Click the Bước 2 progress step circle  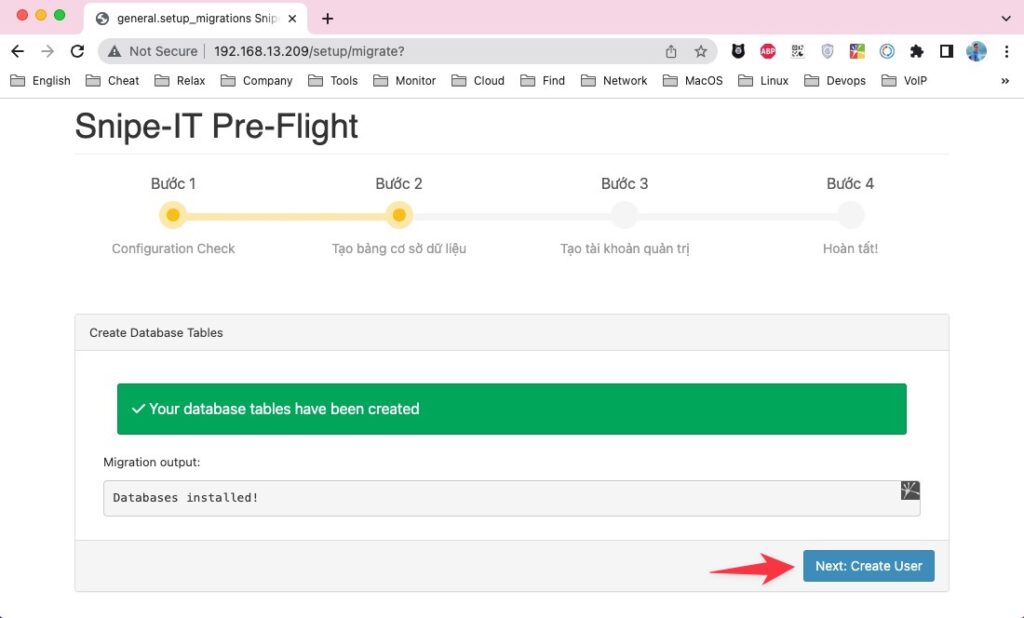click(398, 215)
